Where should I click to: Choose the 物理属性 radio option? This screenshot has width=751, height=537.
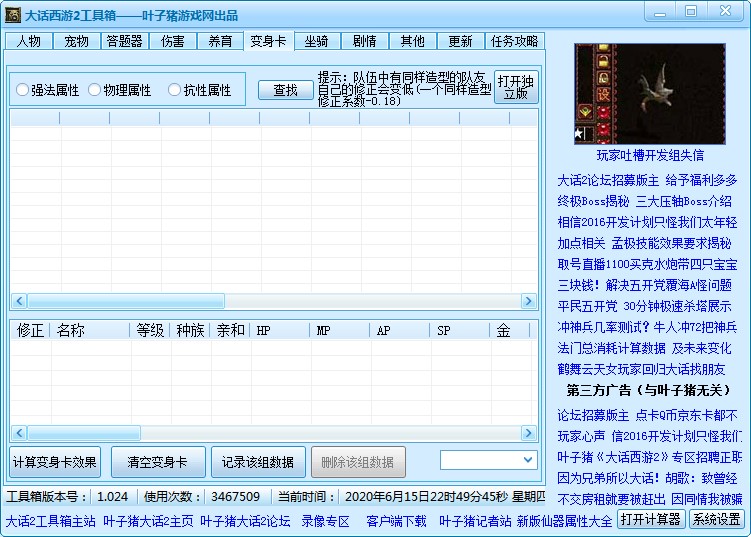95,90
